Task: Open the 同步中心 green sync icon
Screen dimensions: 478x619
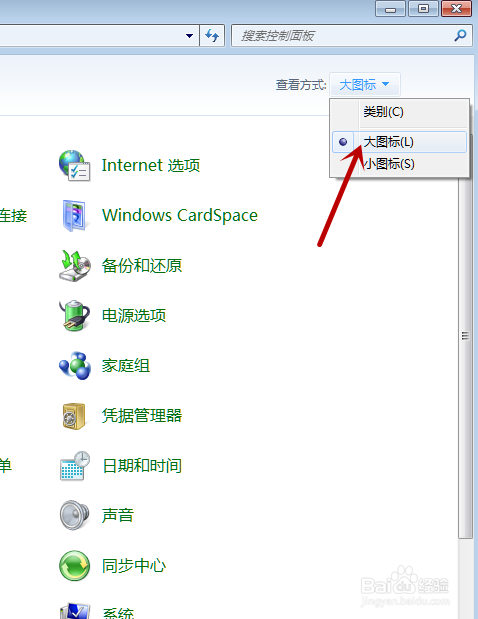Action: point(75,566)
